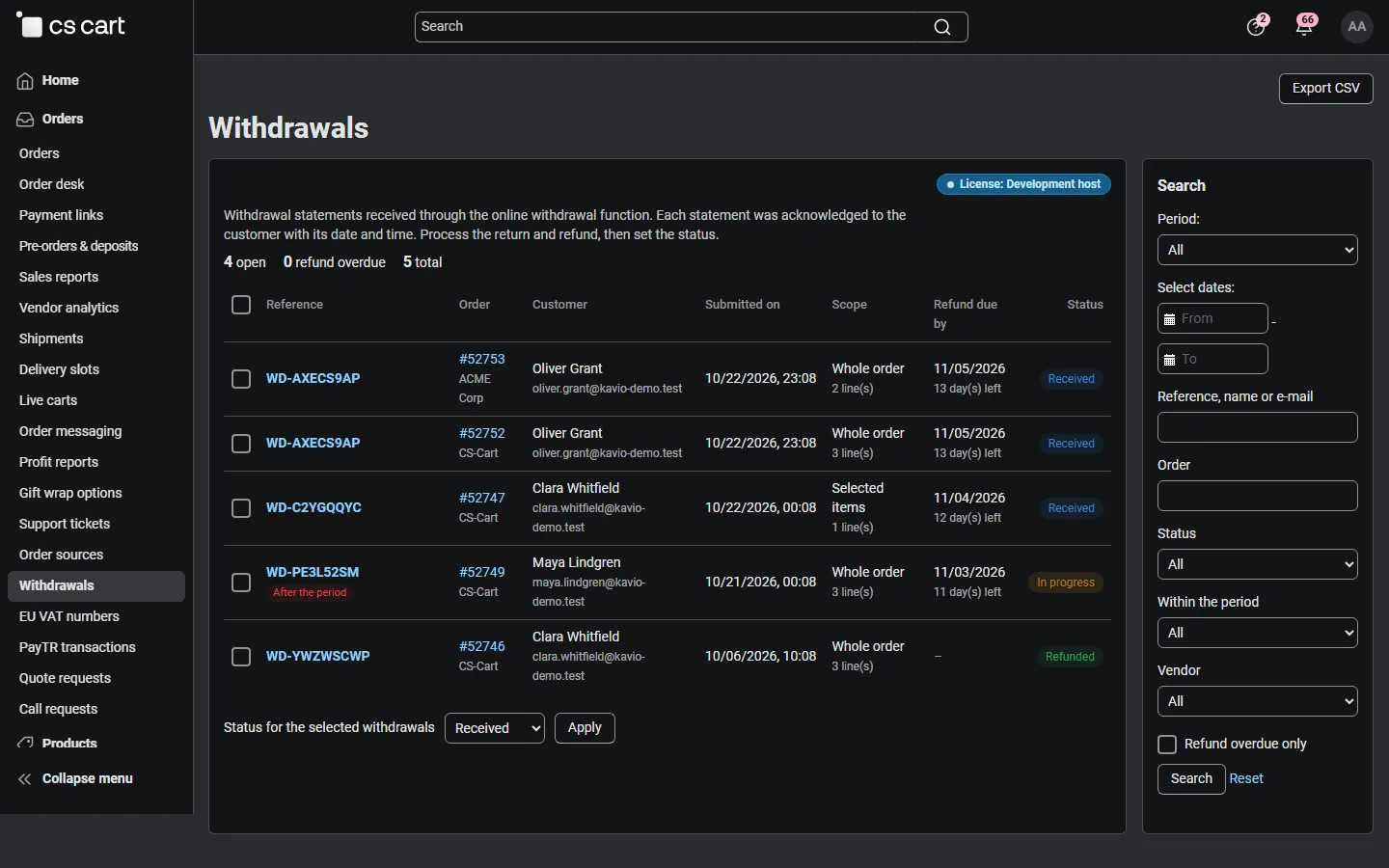This screenshot has width=1389, height=868.
Task: Open order #52747 link
Action: [x=482, y=498]
